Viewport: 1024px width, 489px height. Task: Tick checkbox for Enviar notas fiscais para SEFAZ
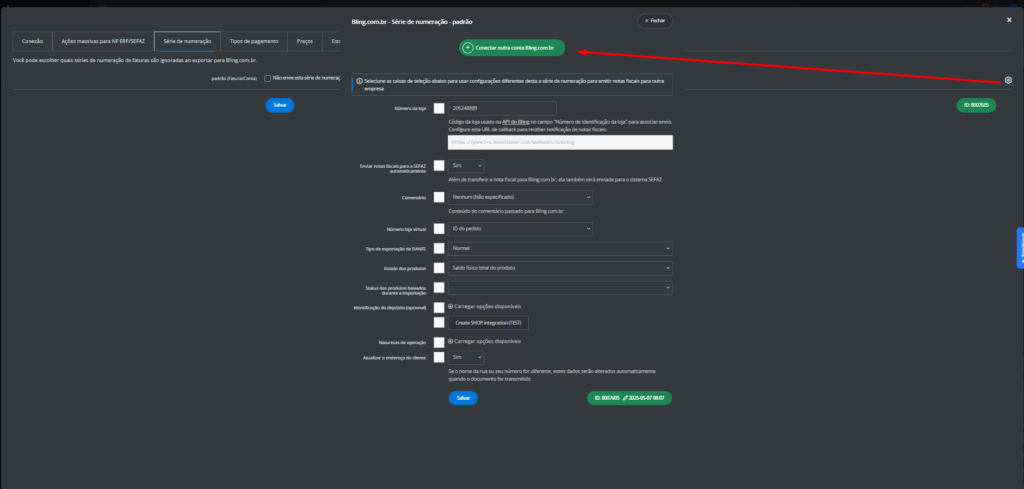439,166
